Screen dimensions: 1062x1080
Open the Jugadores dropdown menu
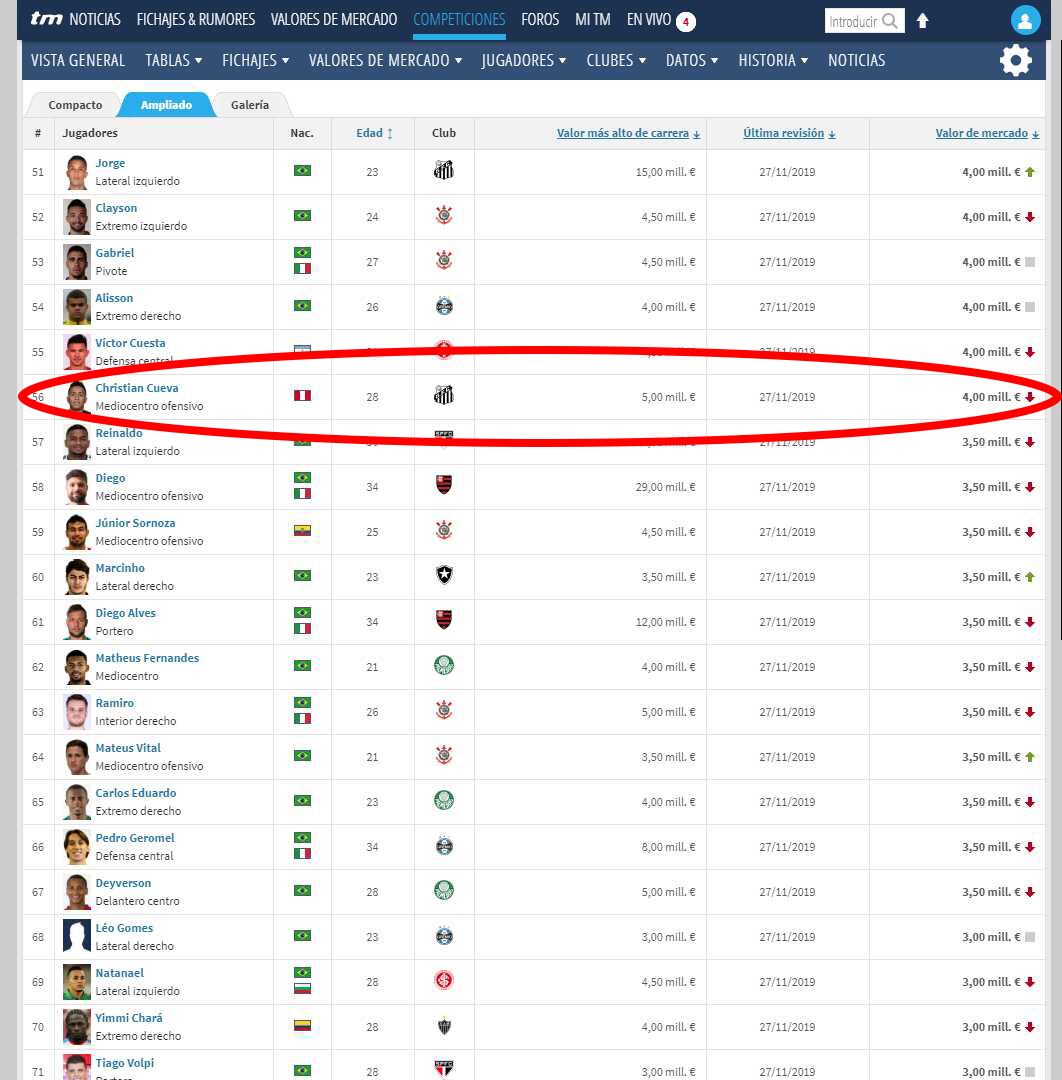523,60
